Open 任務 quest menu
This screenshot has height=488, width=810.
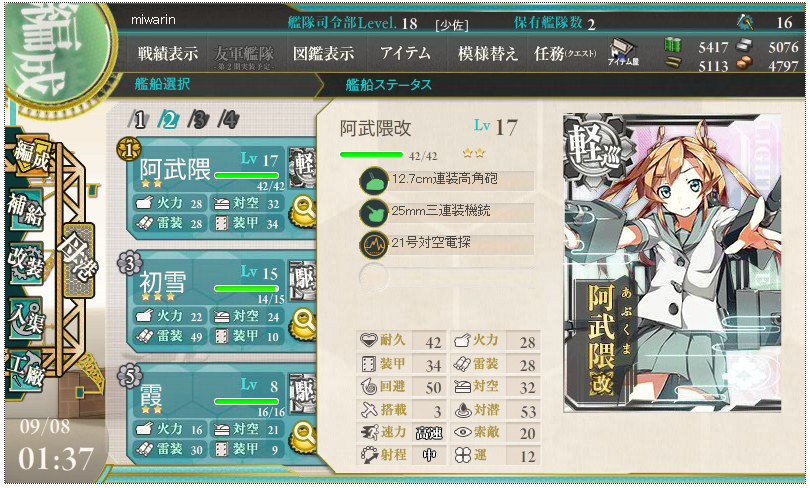[565, 53]
